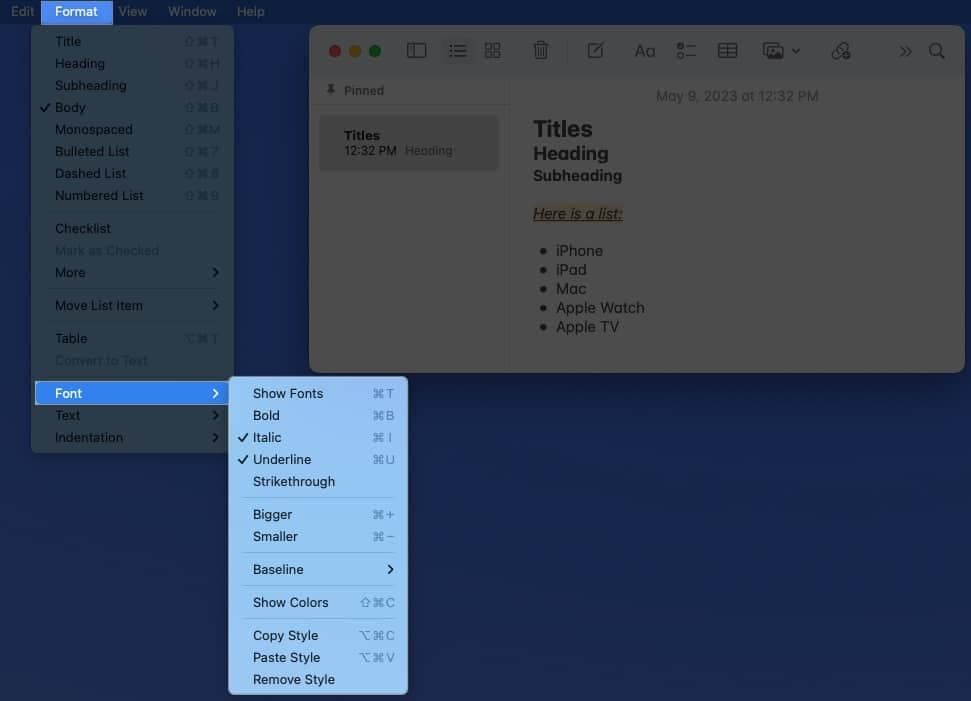This screenshot has width=971, height=701.
Task: Make text Smaller from Font submenu
Action: click(x=318, y=537)
